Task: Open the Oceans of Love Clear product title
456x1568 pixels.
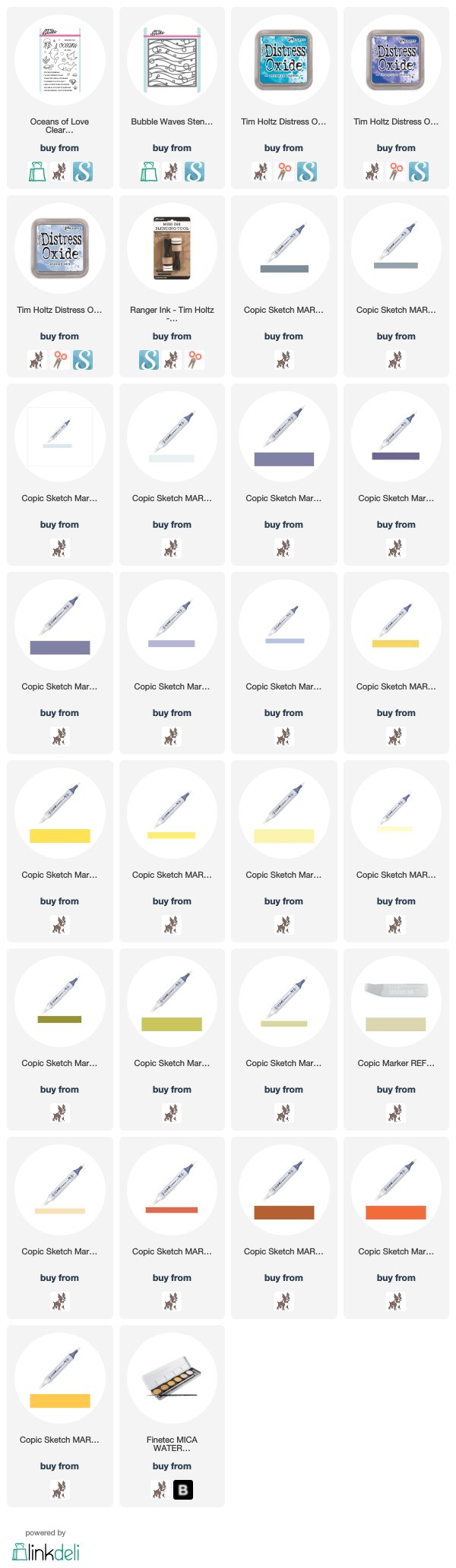Action: pyautogui.click(x=60, y=126)
